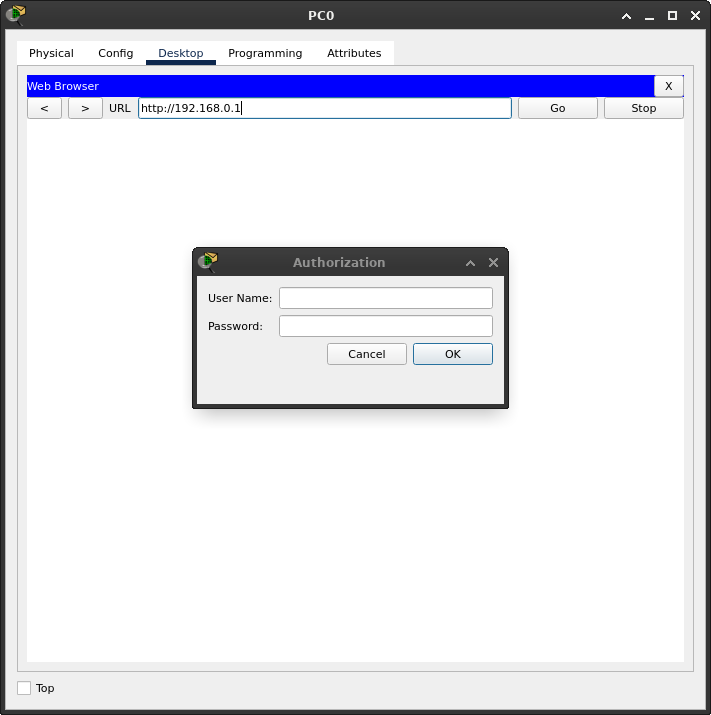Click the Packet Tracer icon in PC0 title bar
The height and width of the screenshot is (715, 711).
(x=15, y=15)
